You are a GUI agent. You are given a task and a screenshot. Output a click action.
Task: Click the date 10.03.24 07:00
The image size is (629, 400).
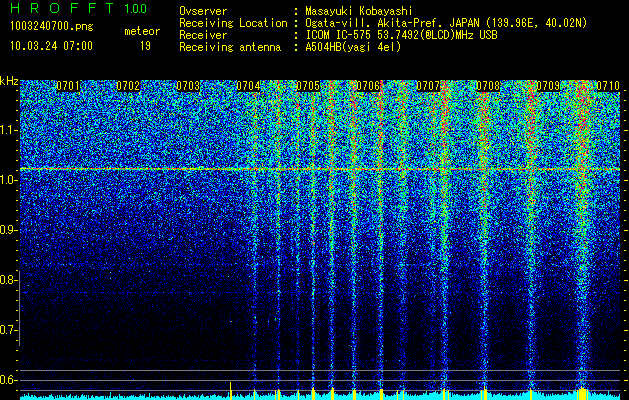pyautogui.click(x=51, y=45)
